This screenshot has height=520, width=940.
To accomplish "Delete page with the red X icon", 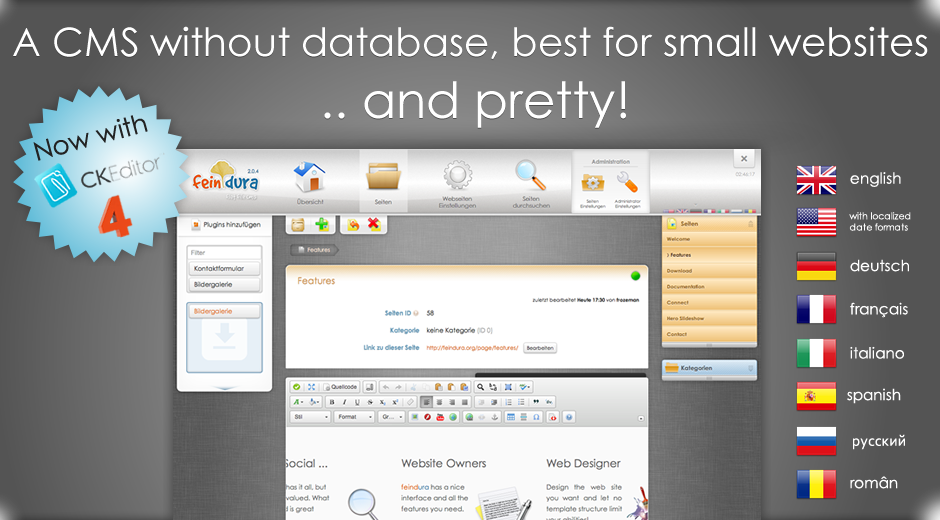I will tap(374, 224).
